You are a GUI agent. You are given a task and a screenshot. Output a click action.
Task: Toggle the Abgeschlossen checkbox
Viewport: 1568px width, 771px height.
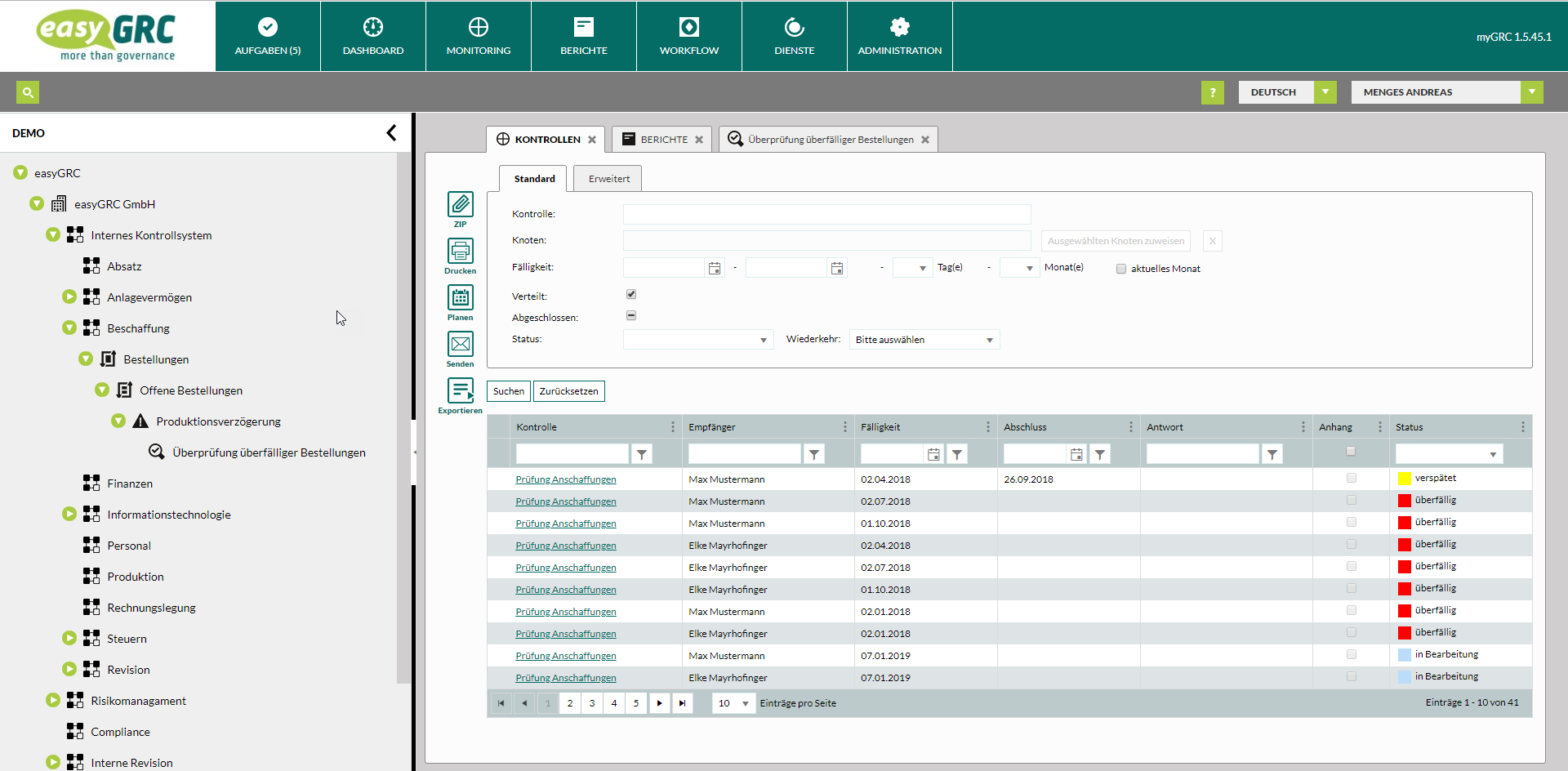631,315
